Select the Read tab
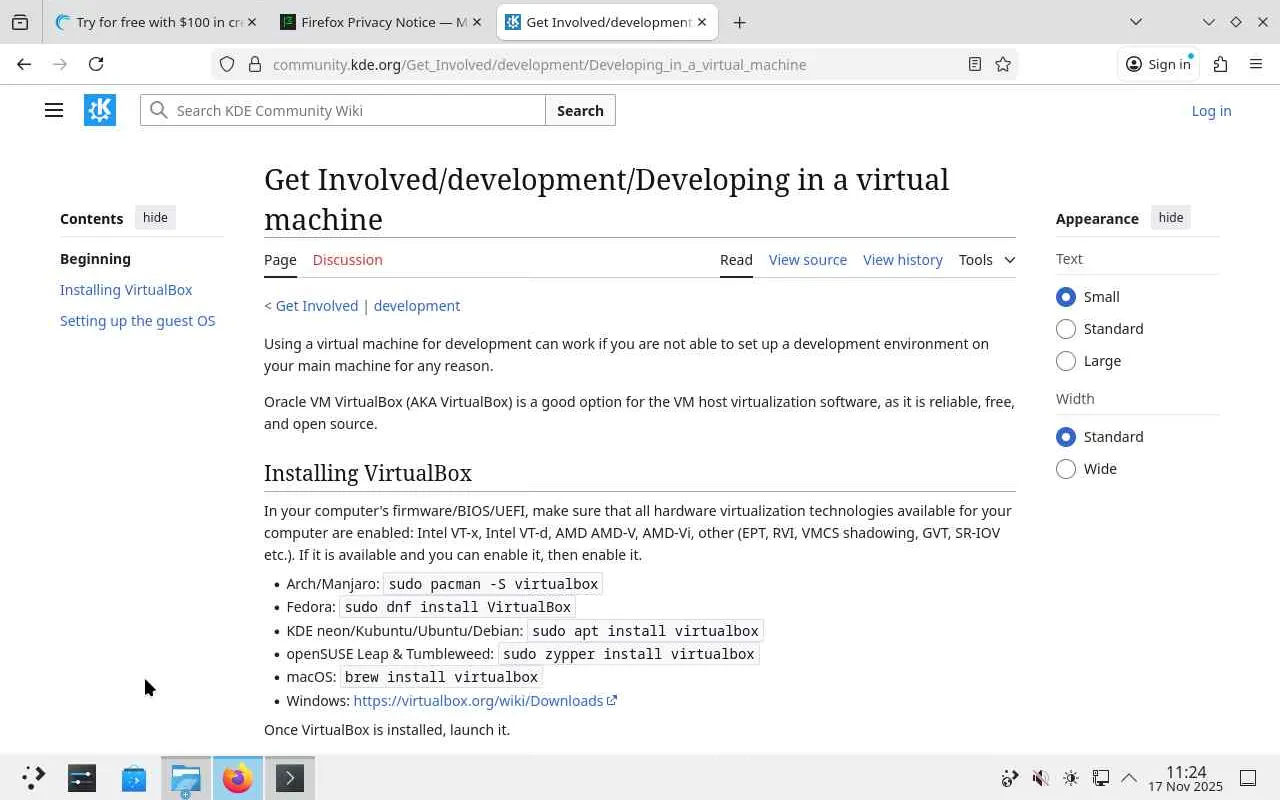Viewport: 1280px width, 800px height. point(736,260)
